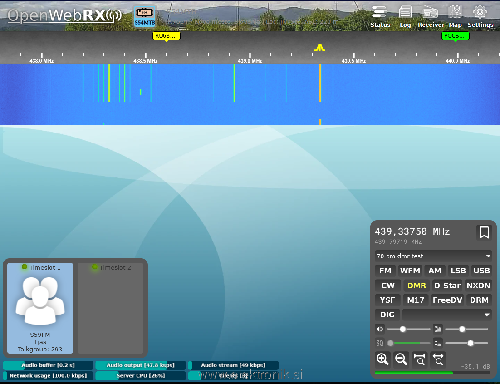This screenshot has height=384, width=500.
Task: Switch demodulator to D-Star mode
Action: (x=447, y=286)
